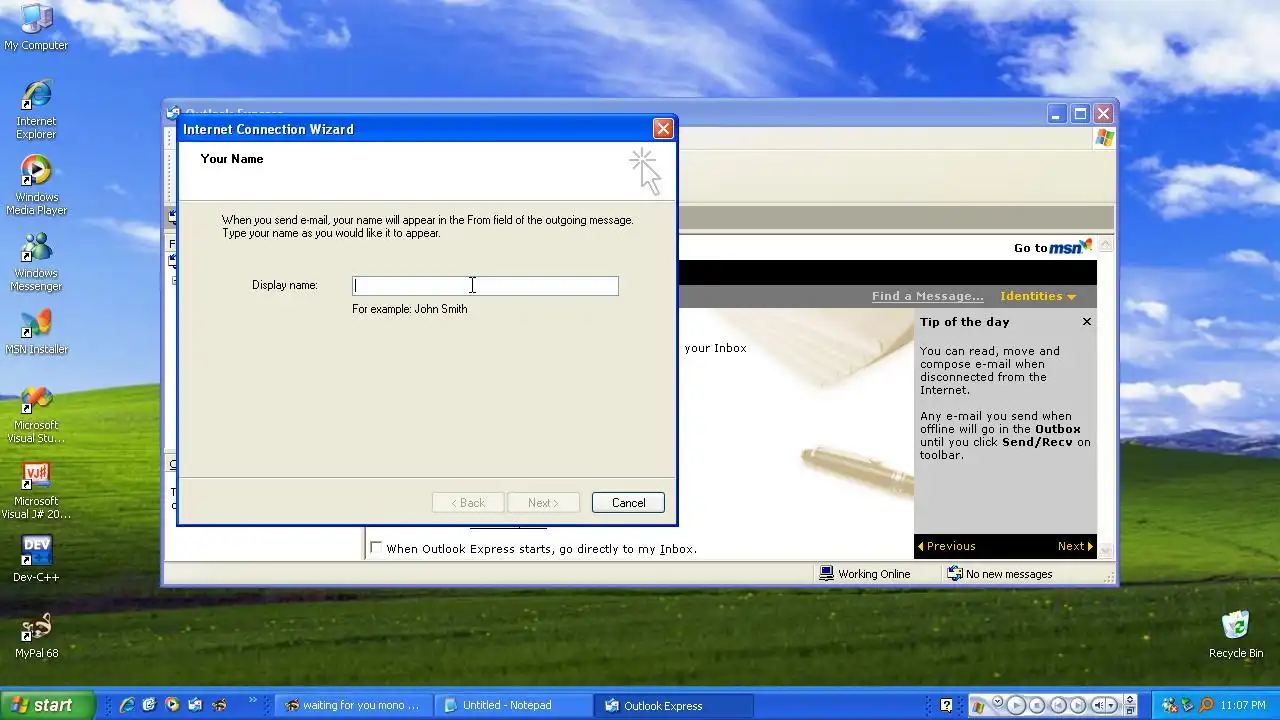The image size is (1280, 720).
Task: Open My Computer desktop icon
Action: click(36, 27)
